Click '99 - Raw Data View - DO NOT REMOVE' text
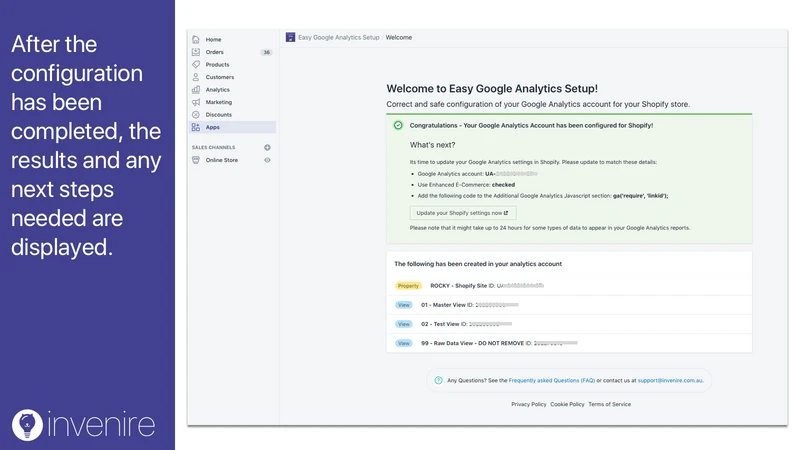The height and width of the screenshot is (450, 800). point(472,343)
